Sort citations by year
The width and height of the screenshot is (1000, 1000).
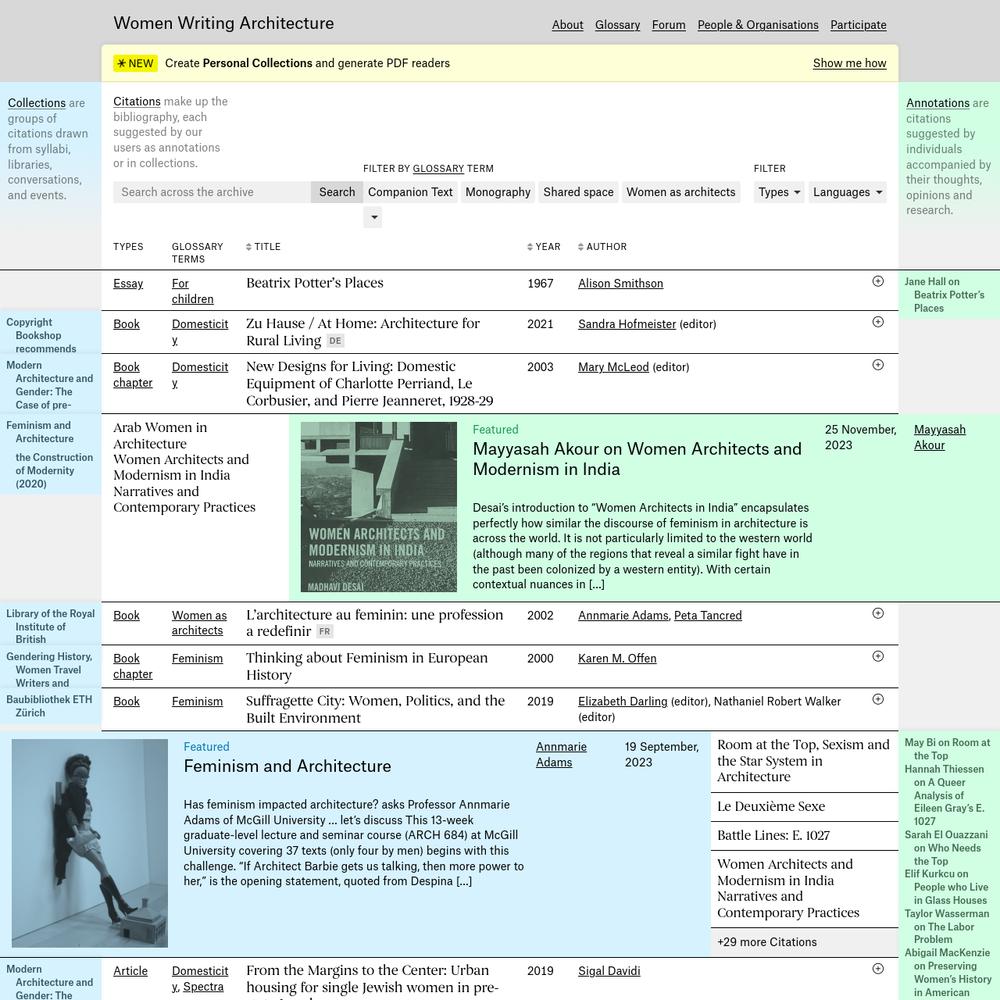(543, 247)
